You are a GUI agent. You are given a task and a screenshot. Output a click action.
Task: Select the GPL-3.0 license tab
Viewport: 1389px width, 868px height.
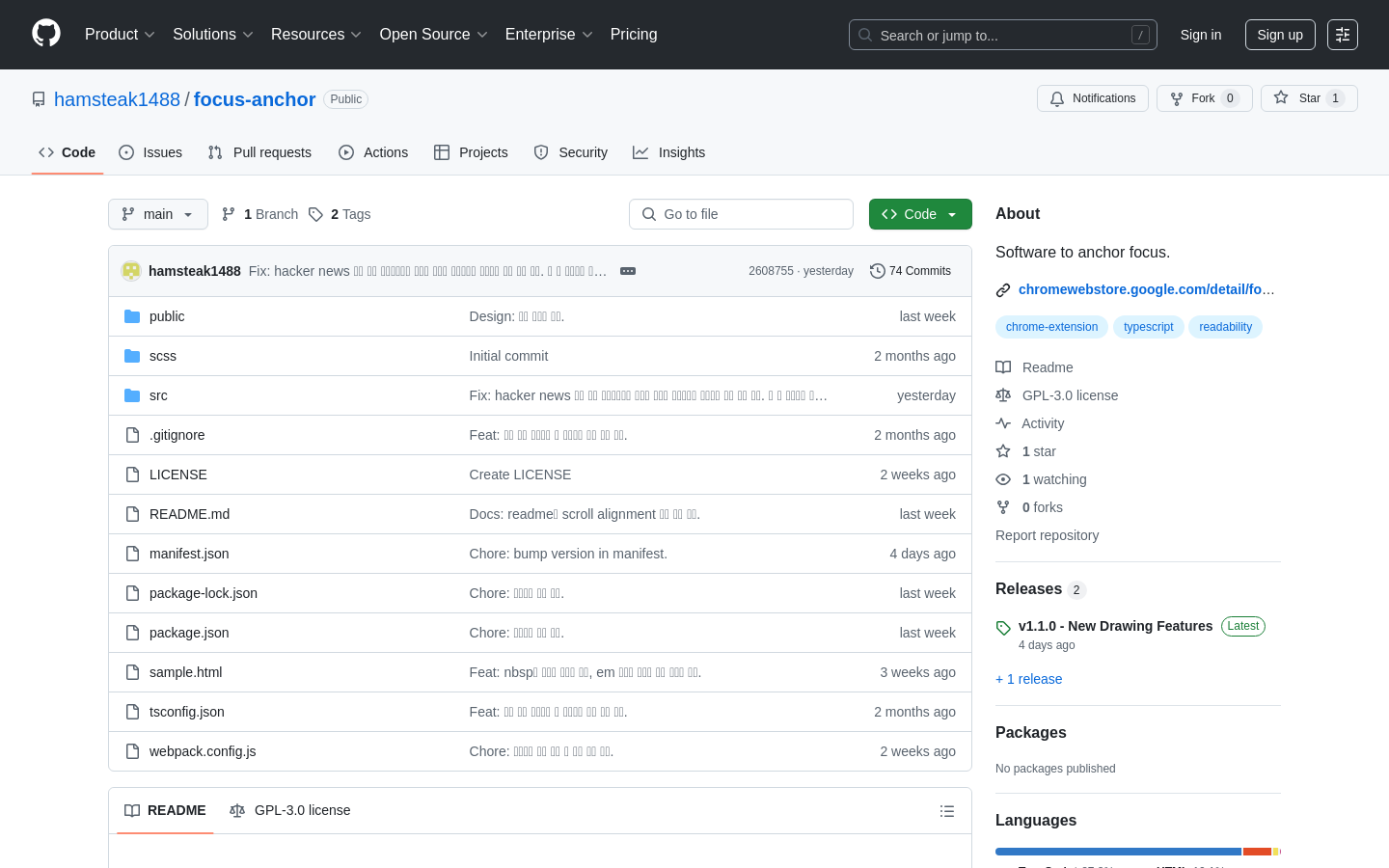[x=290, y=811]
